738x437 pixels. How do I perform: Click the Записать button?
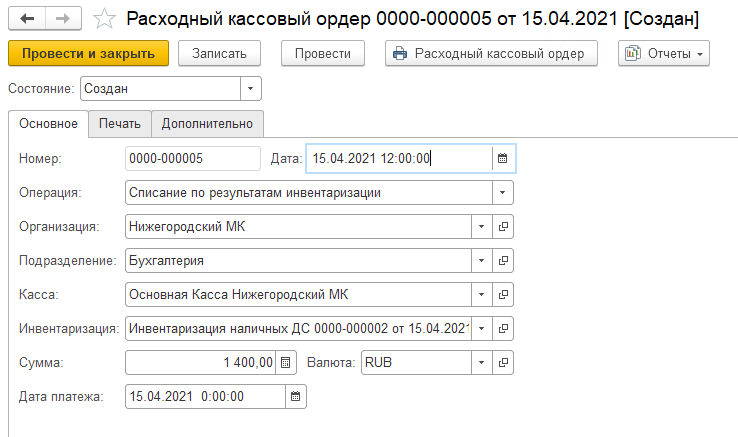(219, 53)
